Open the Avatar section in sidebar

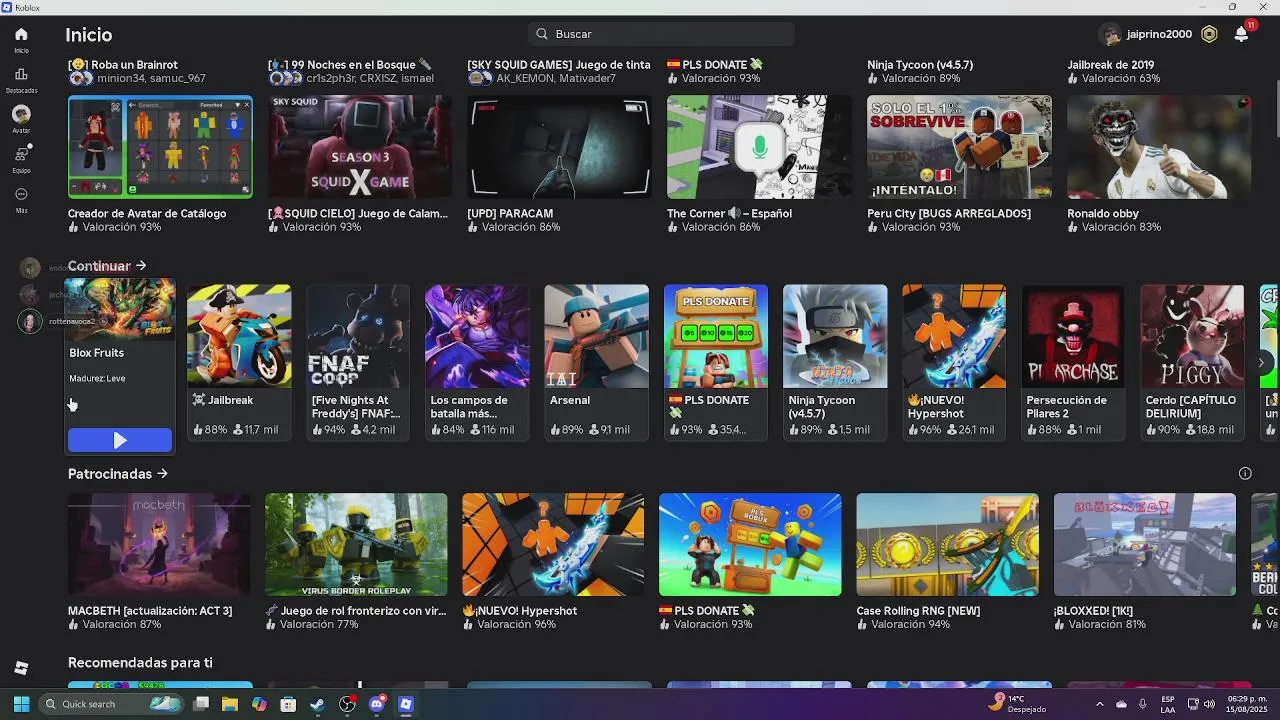[21, 114]
